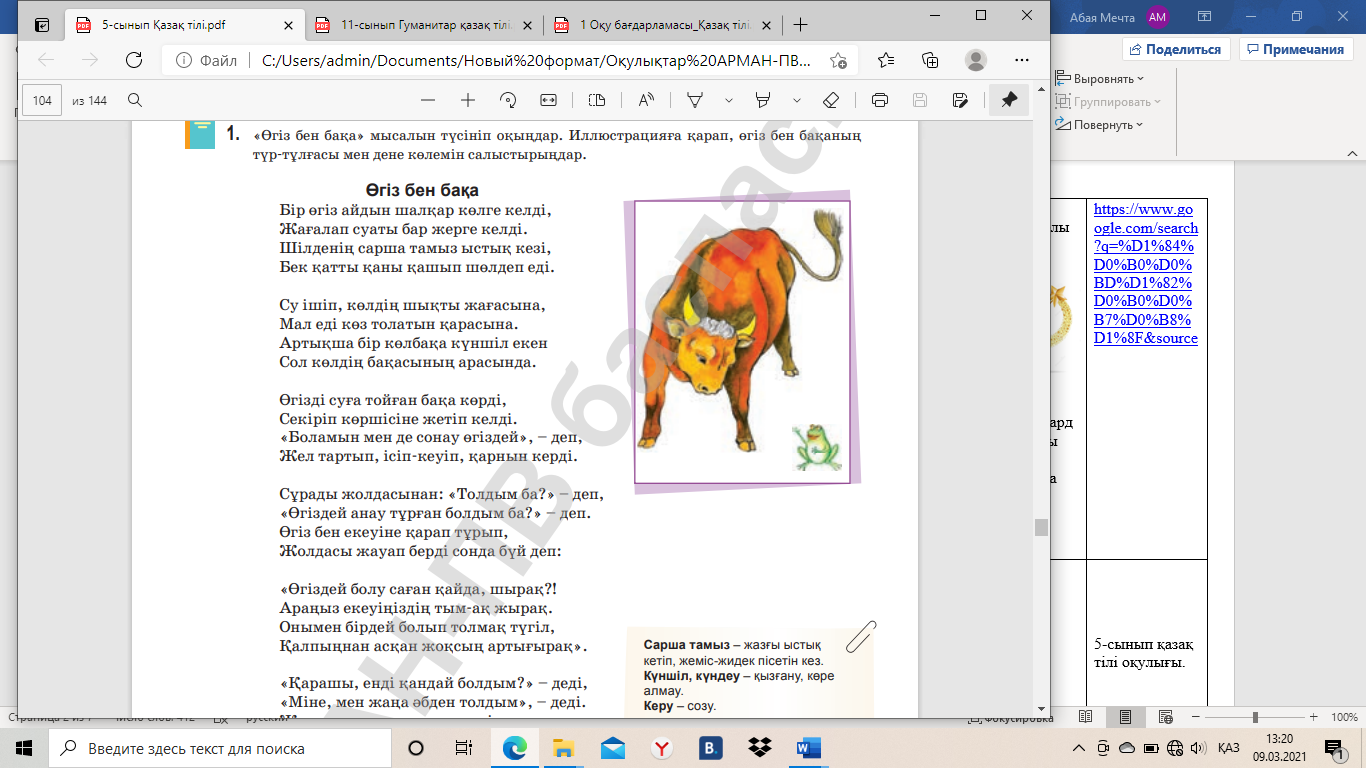Select the Draw pen tool
This screenshot has height=768, width=1366.
[694, 100]
